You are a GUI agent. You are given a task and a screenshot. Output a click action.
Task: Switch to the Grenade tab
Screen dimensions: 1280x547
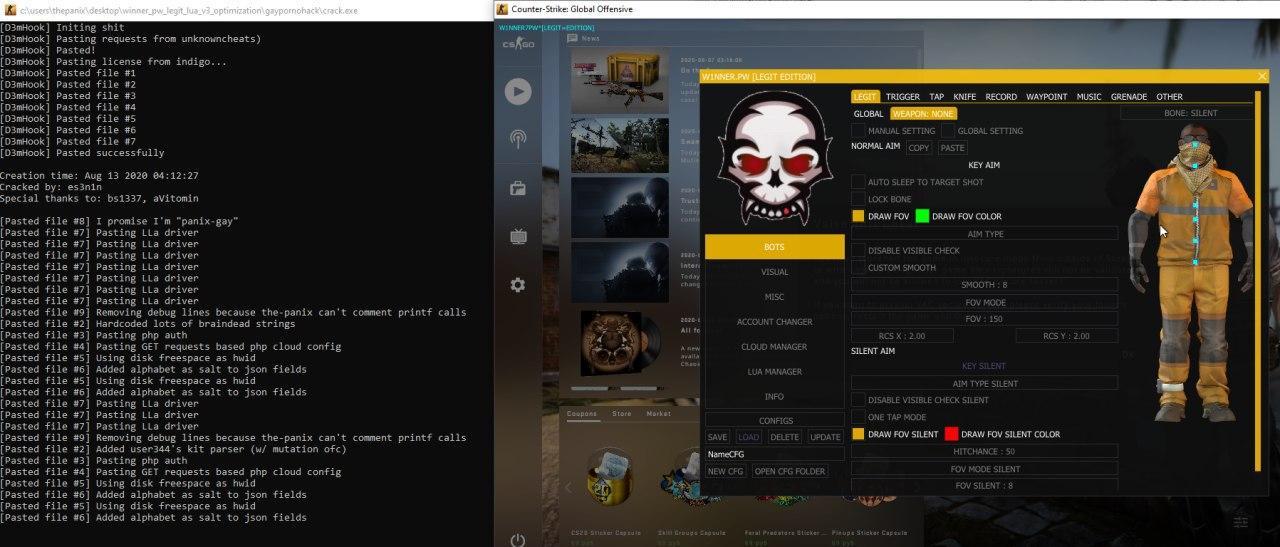1129,97
